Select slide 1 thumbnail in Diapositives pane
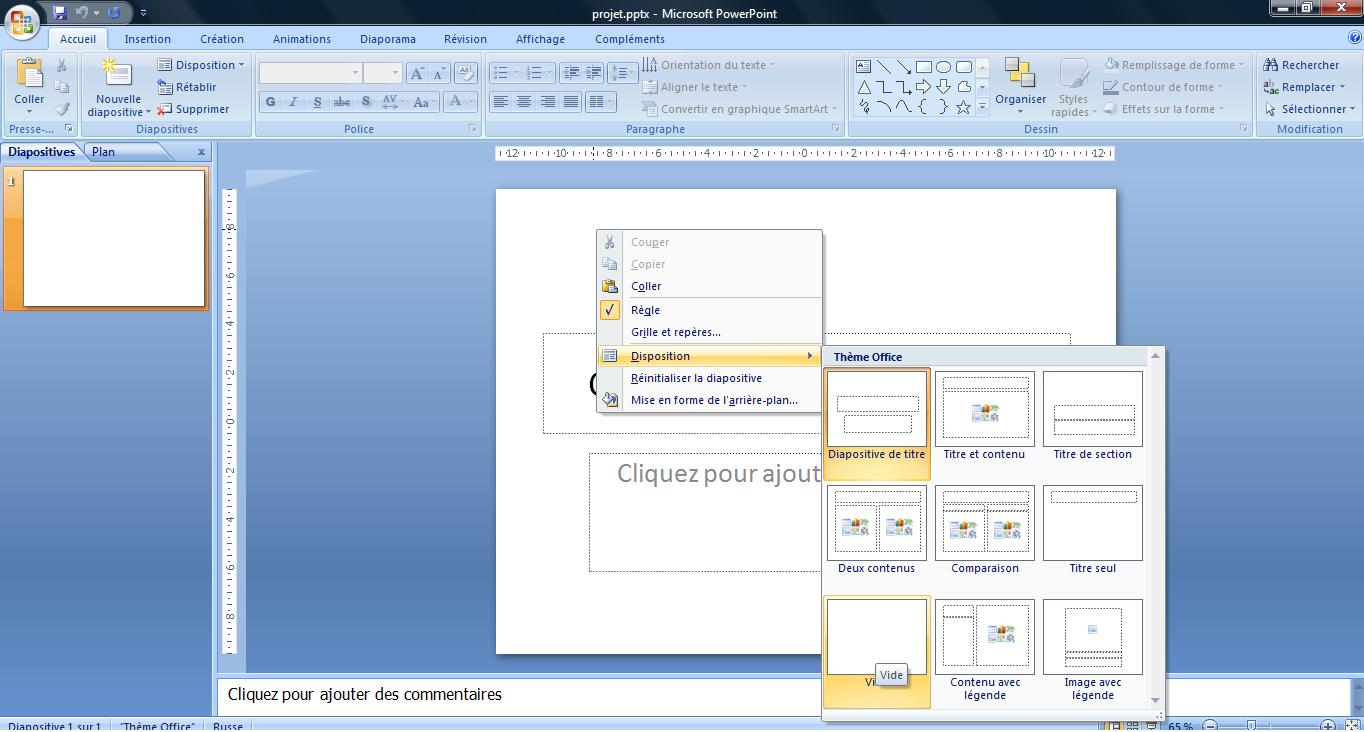 click(x=113, y=238)
